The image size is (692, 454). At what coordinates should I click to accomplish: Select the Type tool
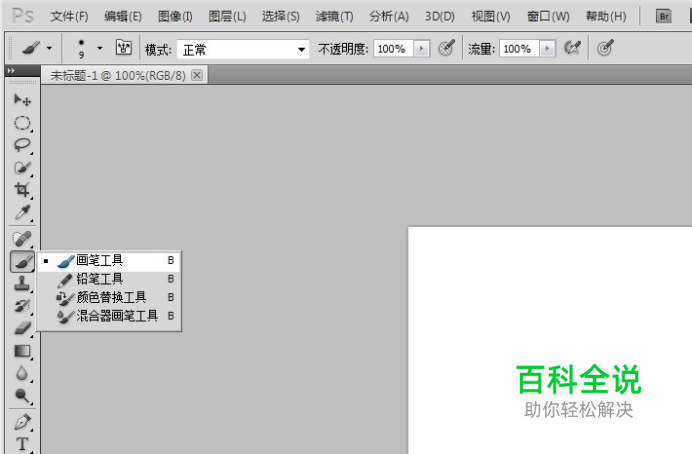click(x=22, y=444)
